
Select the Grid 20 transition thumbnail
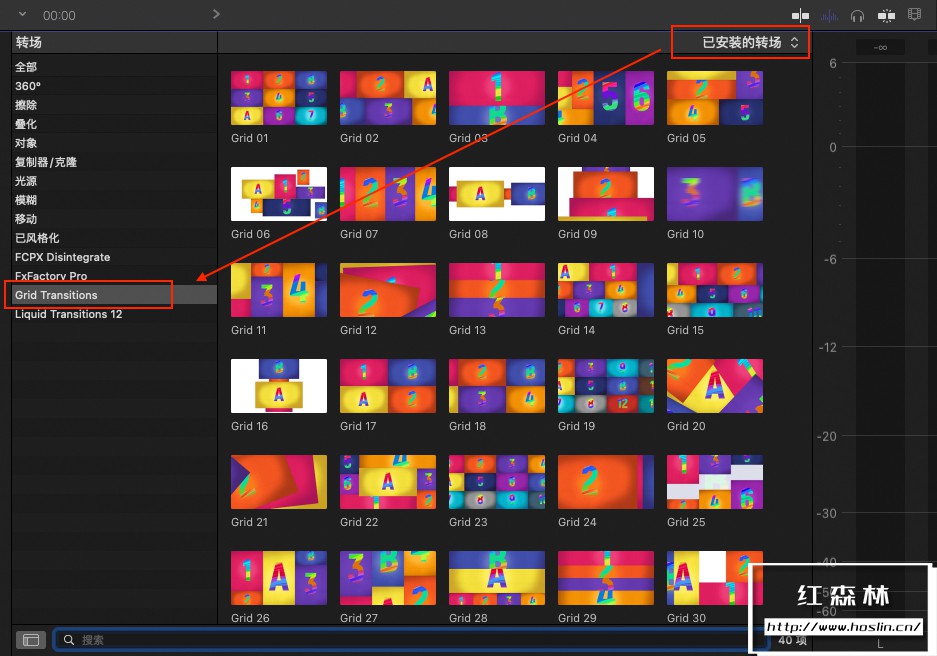tap(715, 386)
